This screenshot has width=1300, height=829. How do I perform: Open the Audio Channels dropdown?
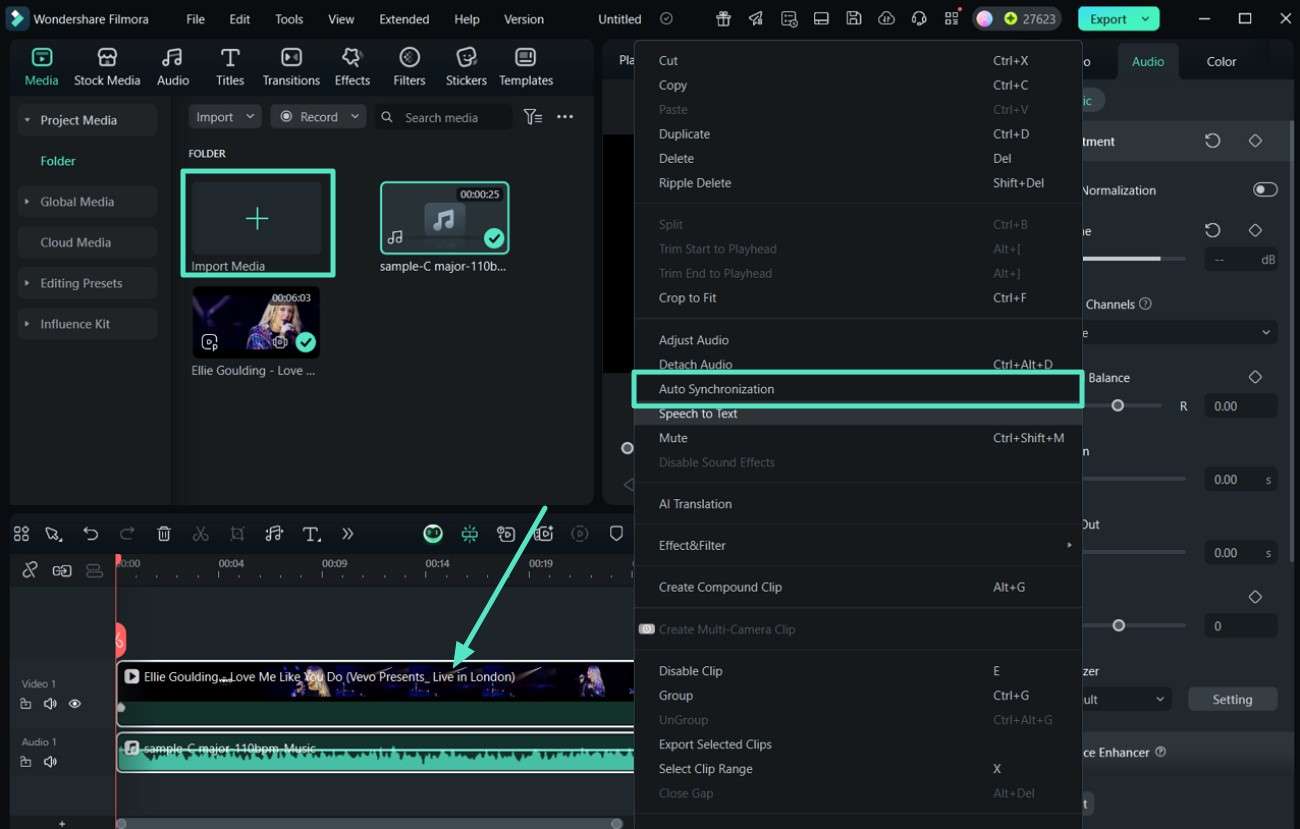[1179, 333]
